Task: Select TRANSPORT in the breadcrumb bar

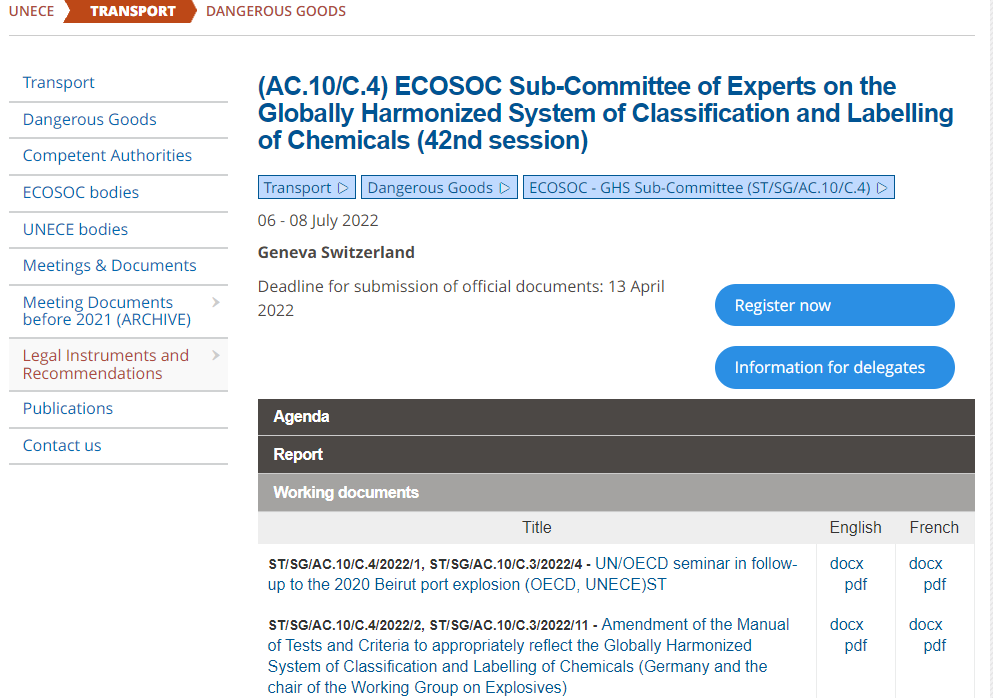Action: tap(132, 11)
